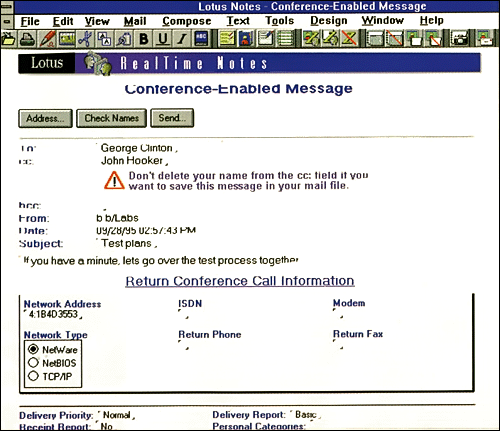Click the green lined list icon
500x431 pixels.
[x=285, y=39]
